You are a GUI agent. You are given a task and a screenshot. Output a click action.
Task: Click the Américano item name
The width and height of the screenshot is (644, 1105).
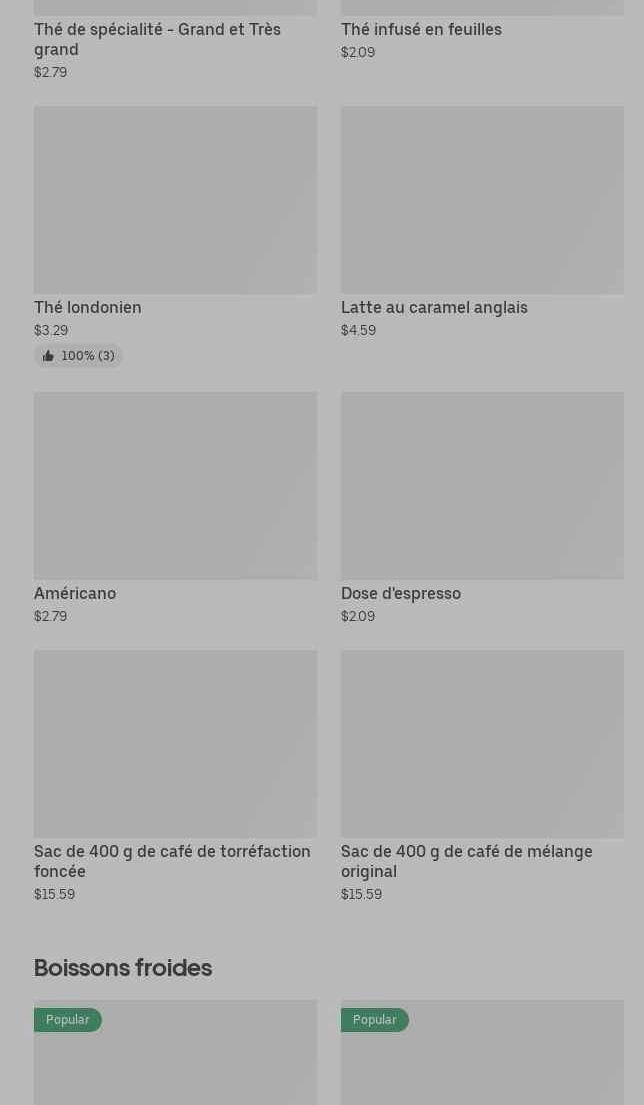coord(75,593)
